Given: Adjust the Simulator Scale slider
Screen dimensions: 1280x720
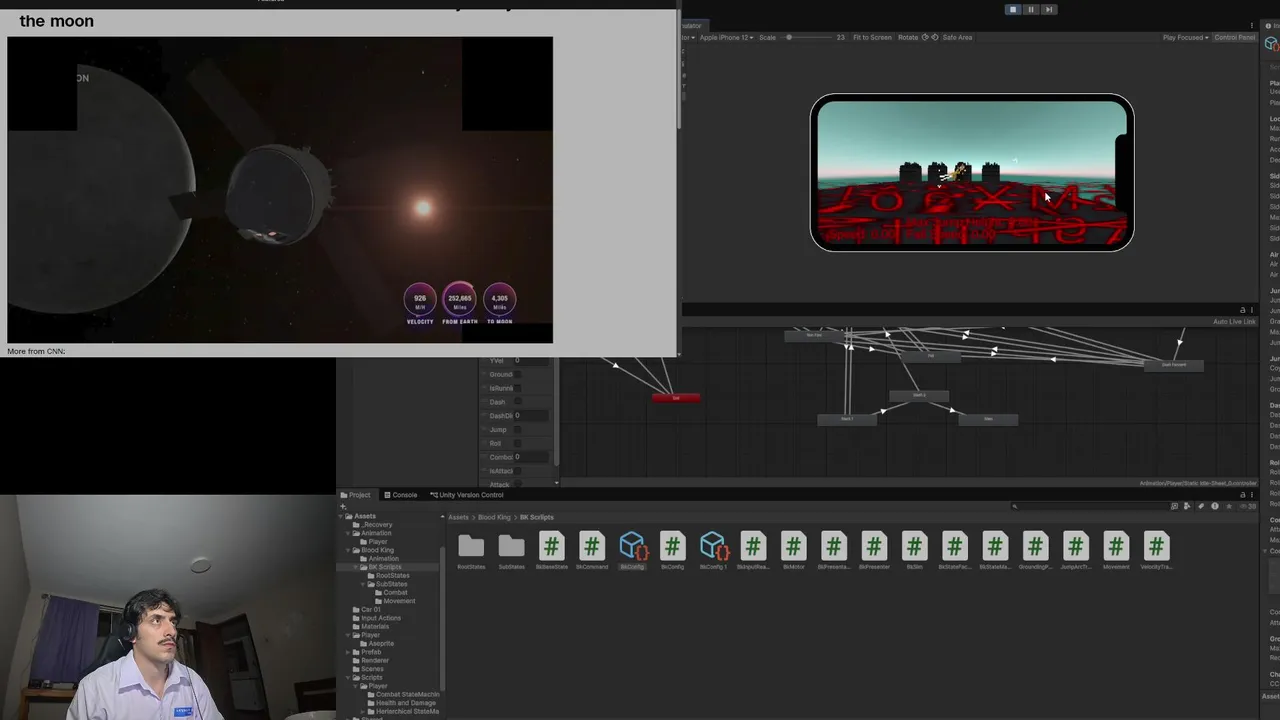Looking at the screenshot, I should coord(808,37).
